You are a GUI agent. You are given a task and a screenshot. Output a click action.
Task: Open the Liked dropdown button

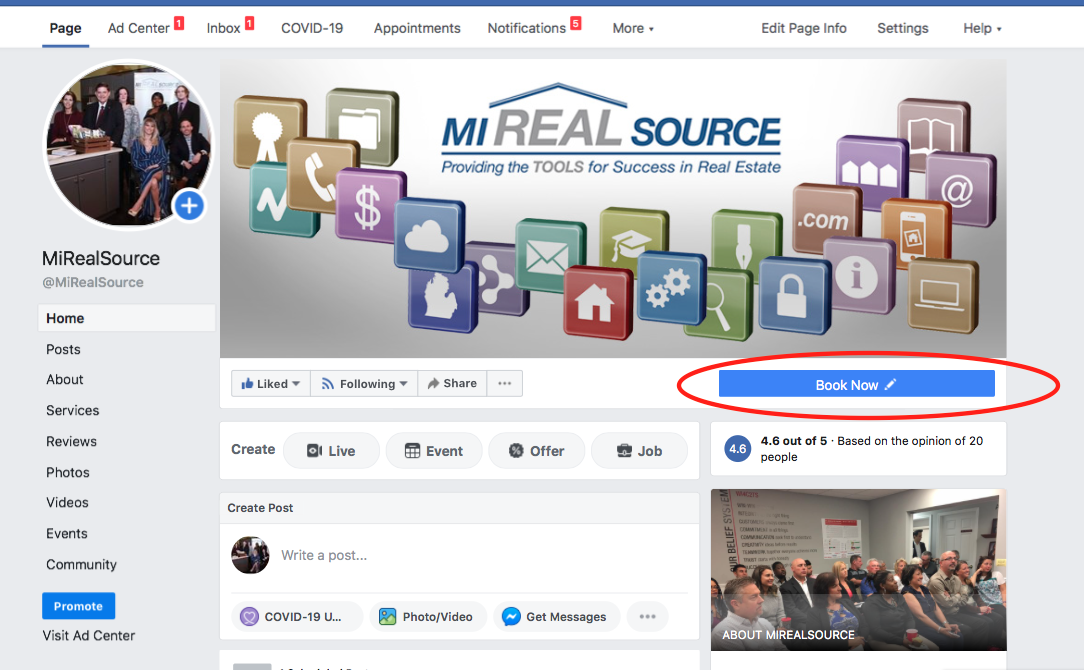[x=270, y=384]
